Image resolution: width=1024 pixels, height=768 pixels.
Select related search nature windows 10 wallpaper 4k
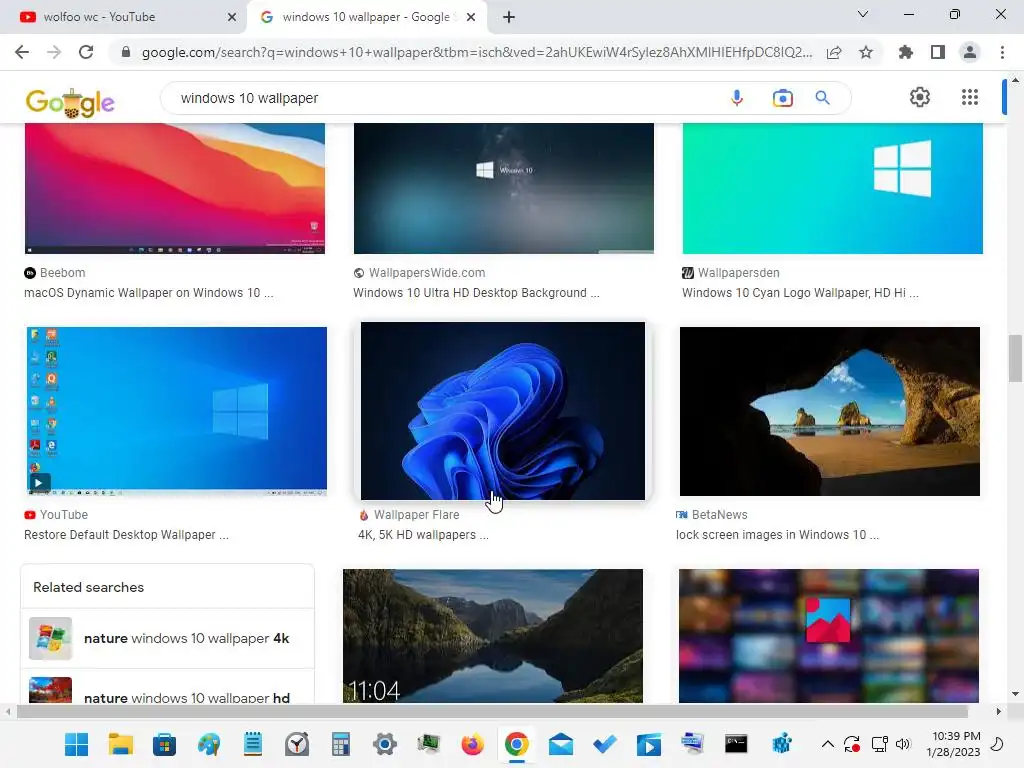(x=167, y=638)
